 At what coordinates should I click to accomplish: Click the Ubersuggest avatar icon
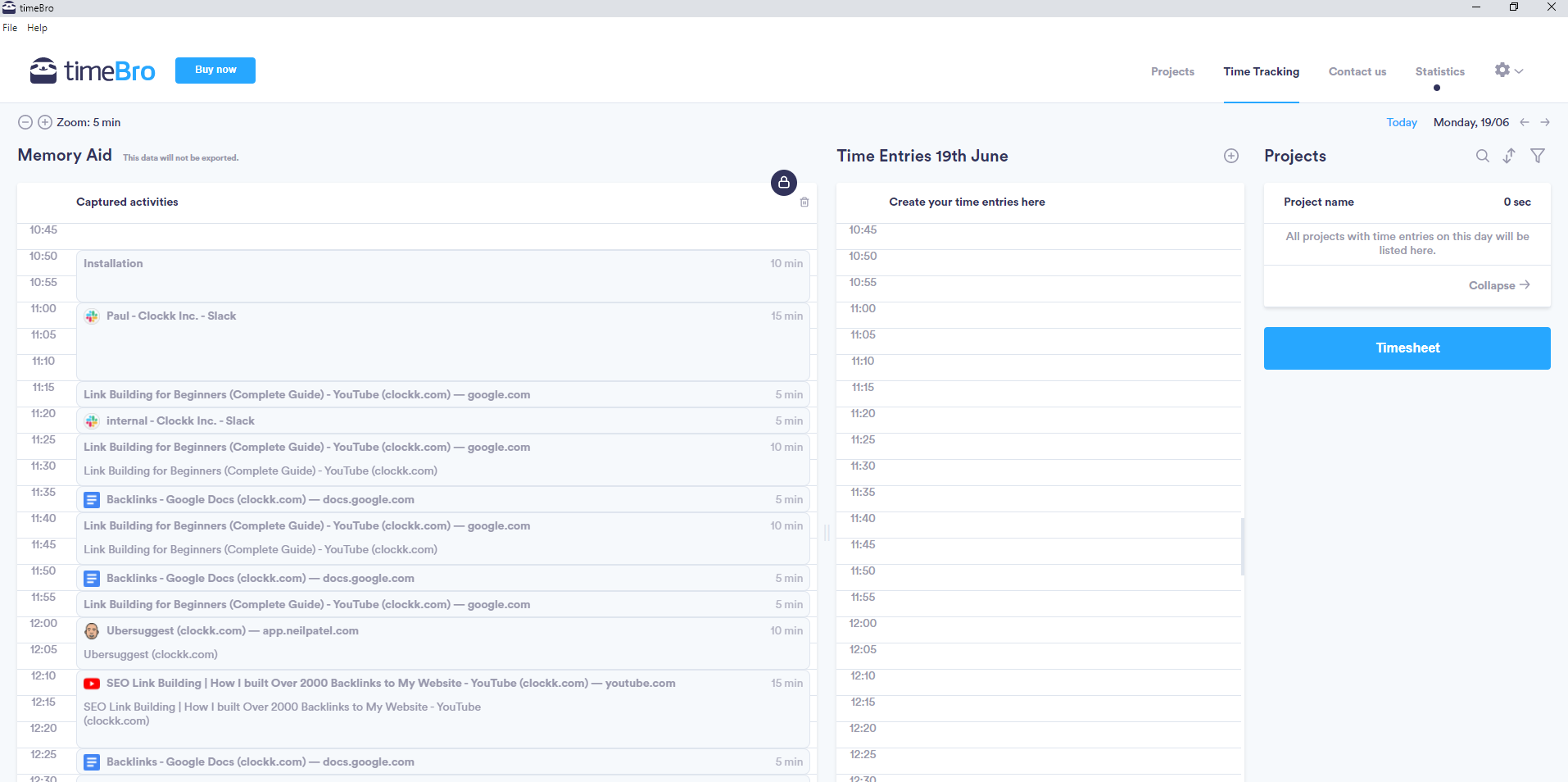[92, 631]
